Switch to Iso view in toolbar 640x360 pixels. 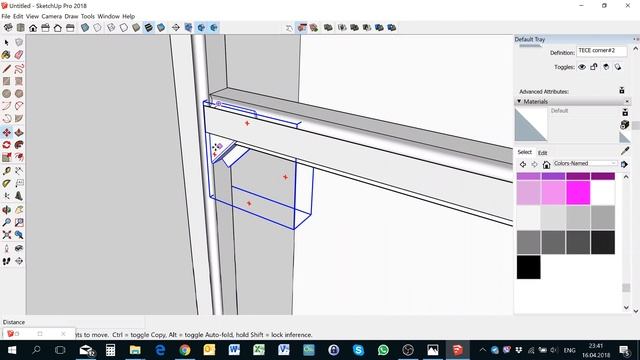(8, 28)
